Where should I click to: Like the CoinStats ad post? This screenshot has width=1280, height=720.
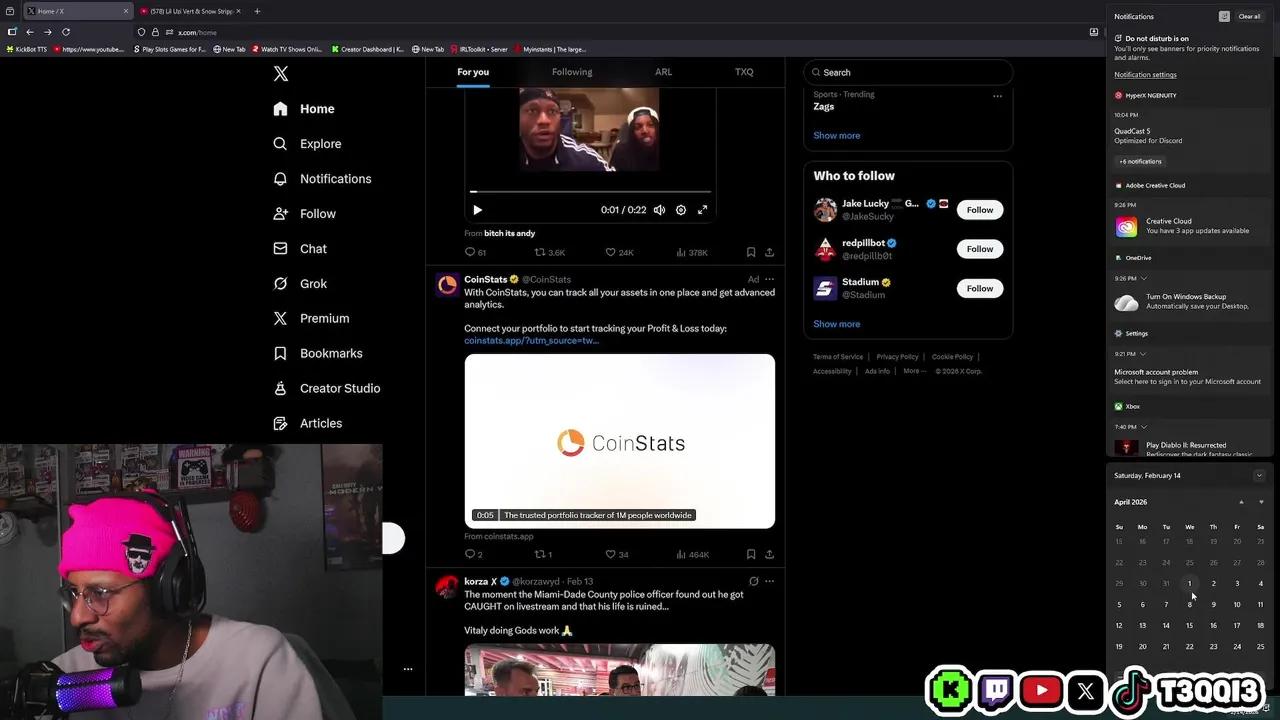point(617,554)
